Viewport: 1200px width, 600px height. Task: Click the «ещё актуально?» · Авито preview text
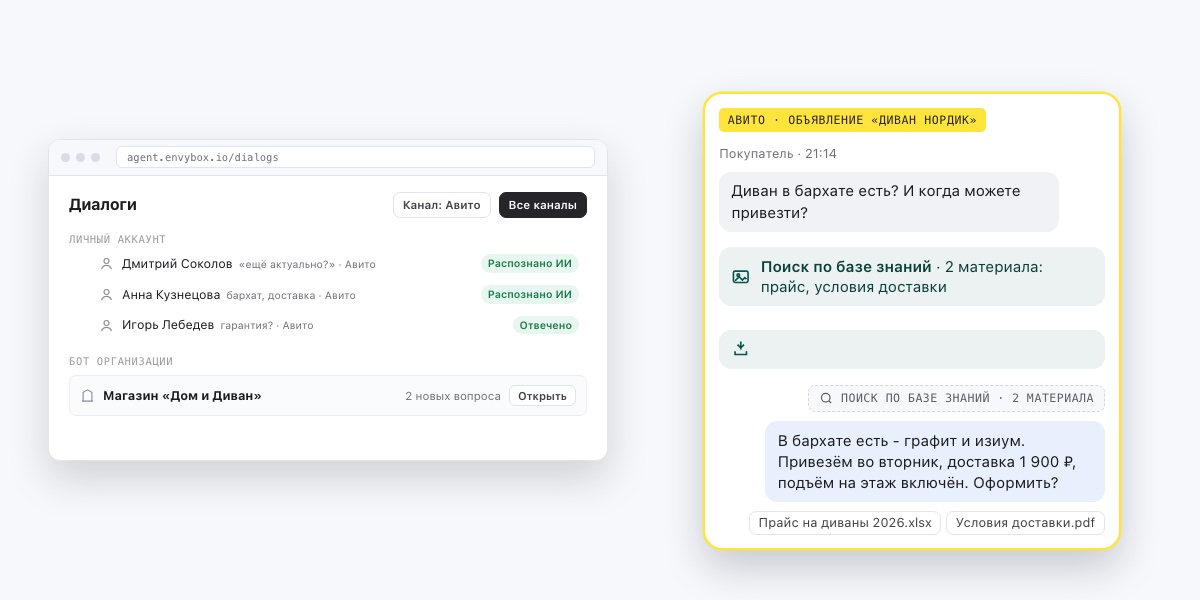click(307, 265)
